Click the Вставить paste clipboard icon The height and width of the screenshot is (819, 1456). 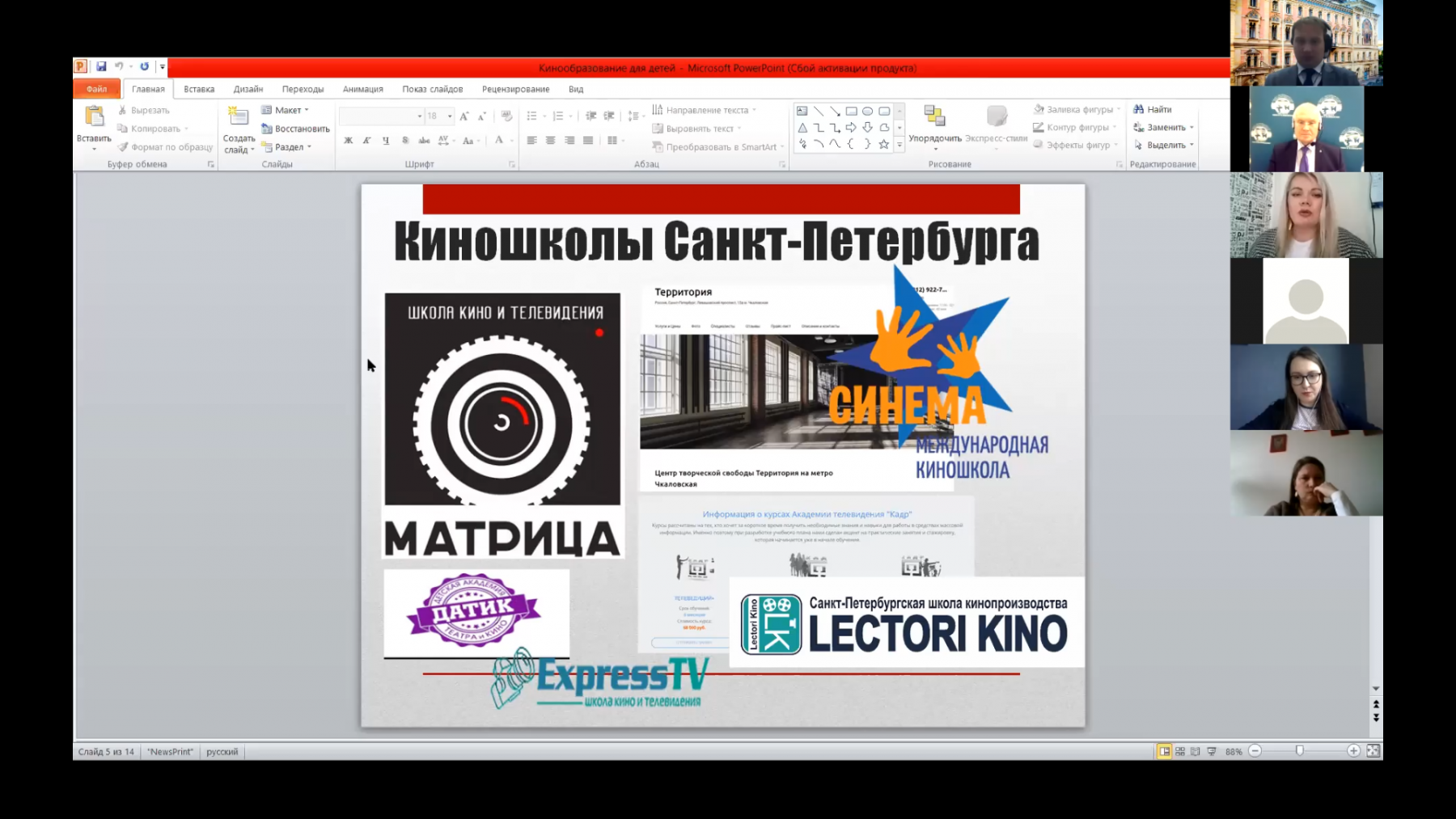pos(95,116)
